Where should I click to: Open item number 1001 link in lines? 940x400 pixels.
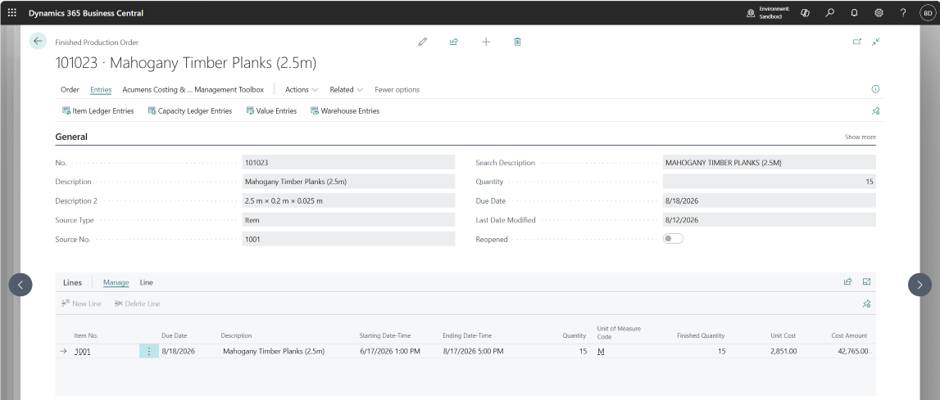tap(83, 351)
